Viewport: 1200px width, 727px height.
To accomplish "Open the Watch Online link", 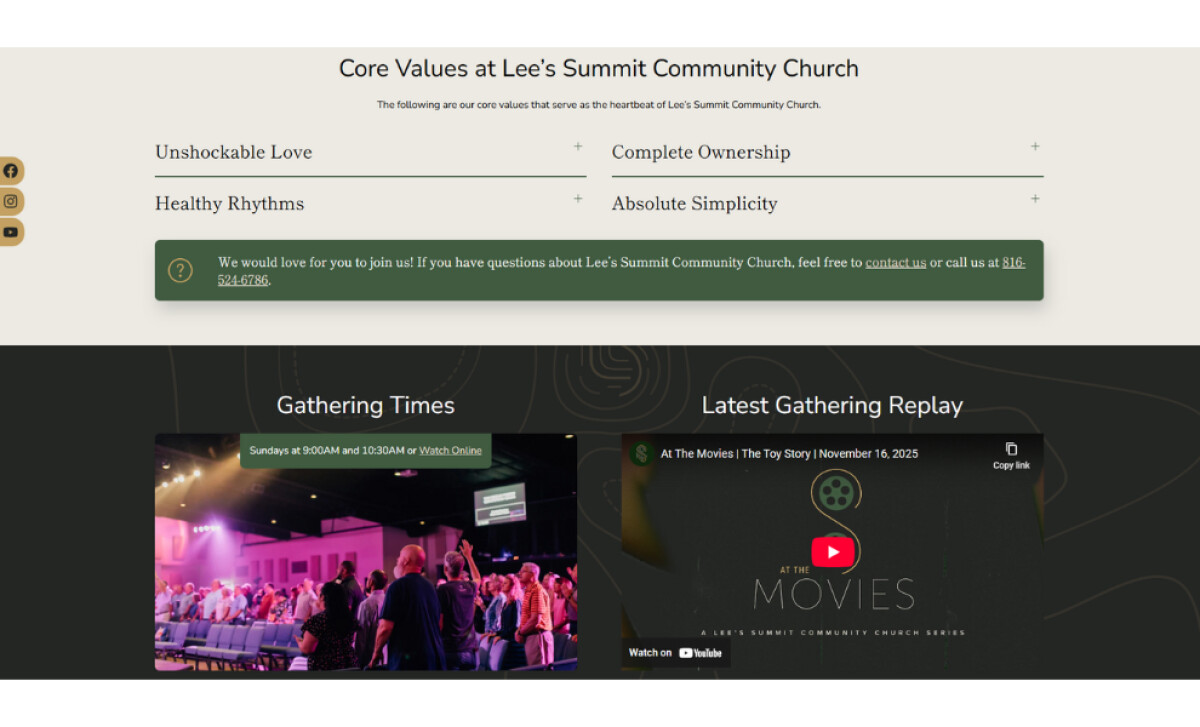I will pos(450,451).
